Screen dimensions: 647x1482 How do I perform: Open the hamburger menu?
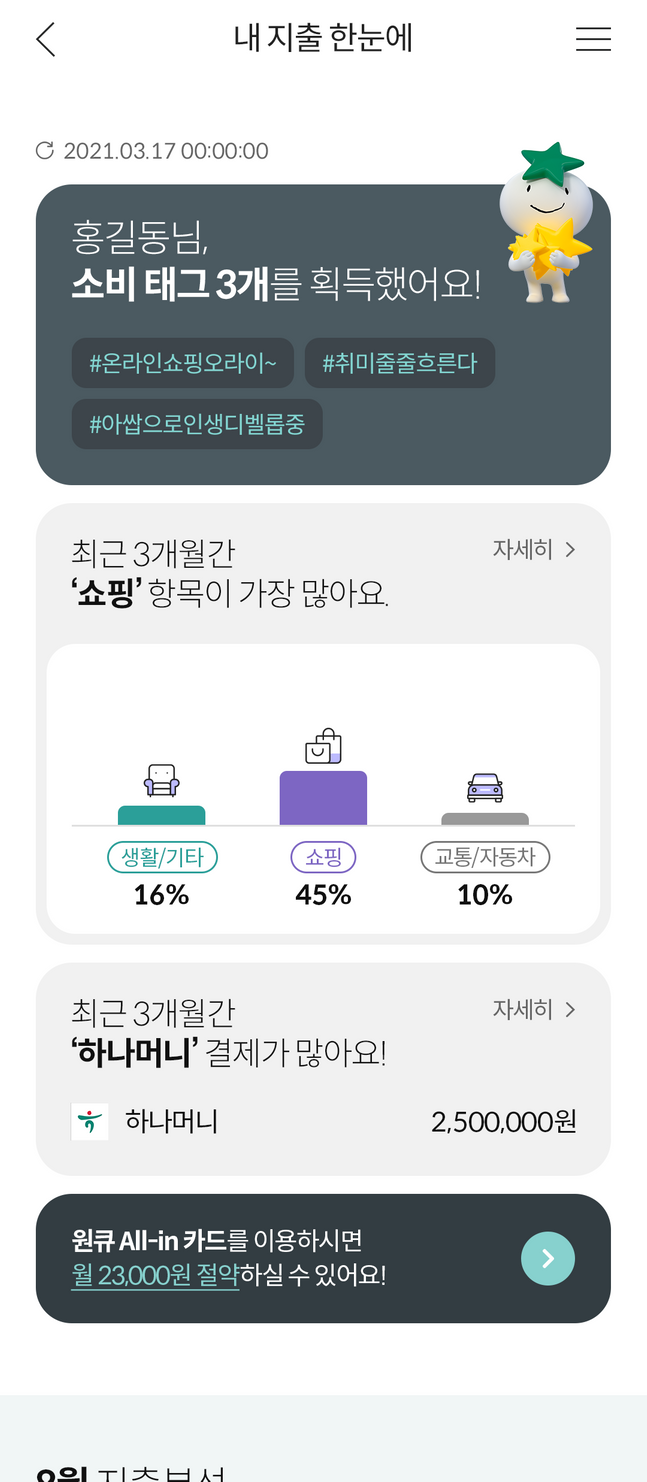(x=593, y=37)
